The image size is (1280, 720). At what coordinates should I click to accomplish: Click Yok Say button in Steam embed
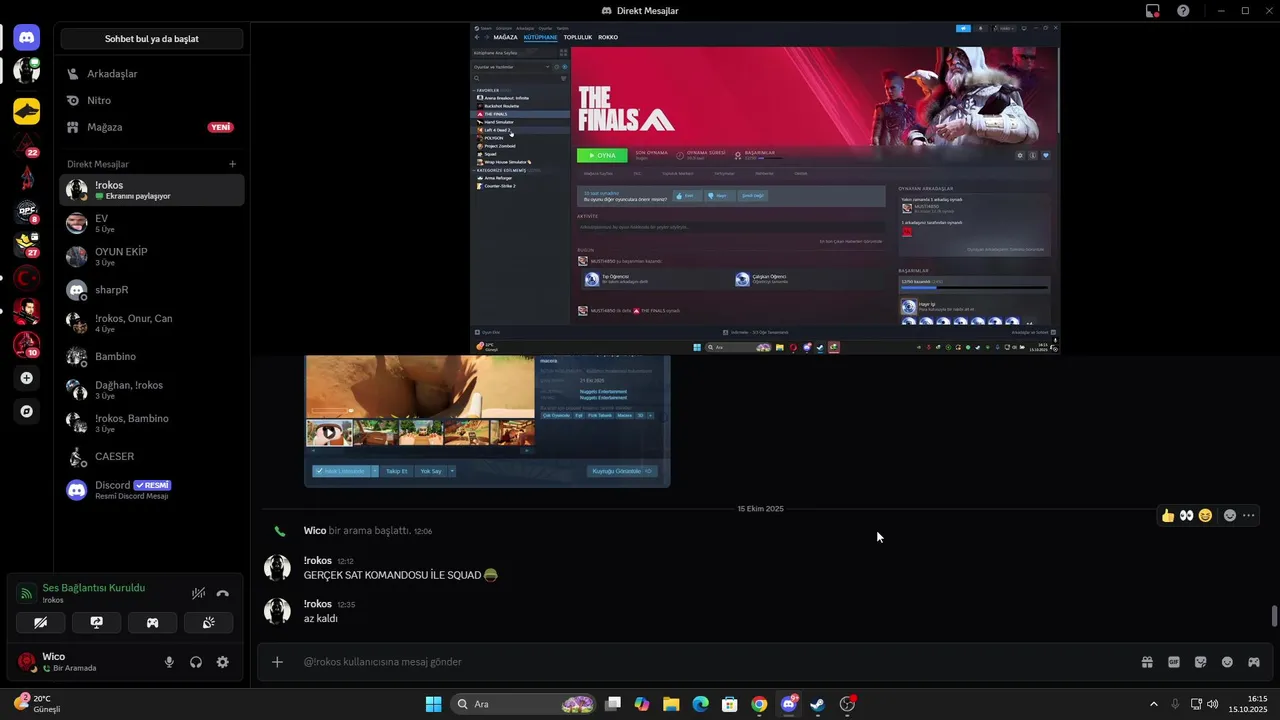431,471
